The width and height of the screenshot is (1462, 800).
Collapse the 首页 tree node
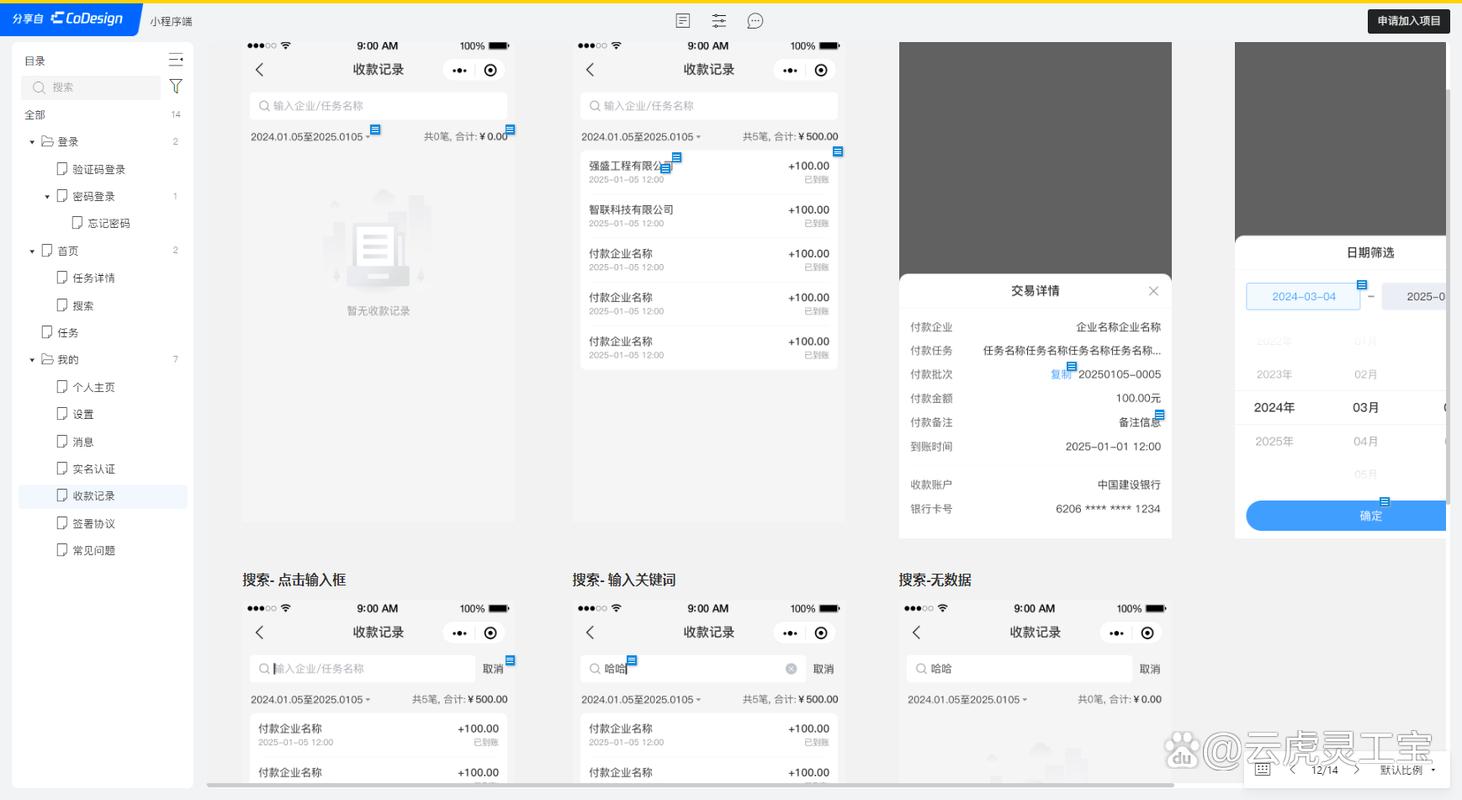pos(32,251)
